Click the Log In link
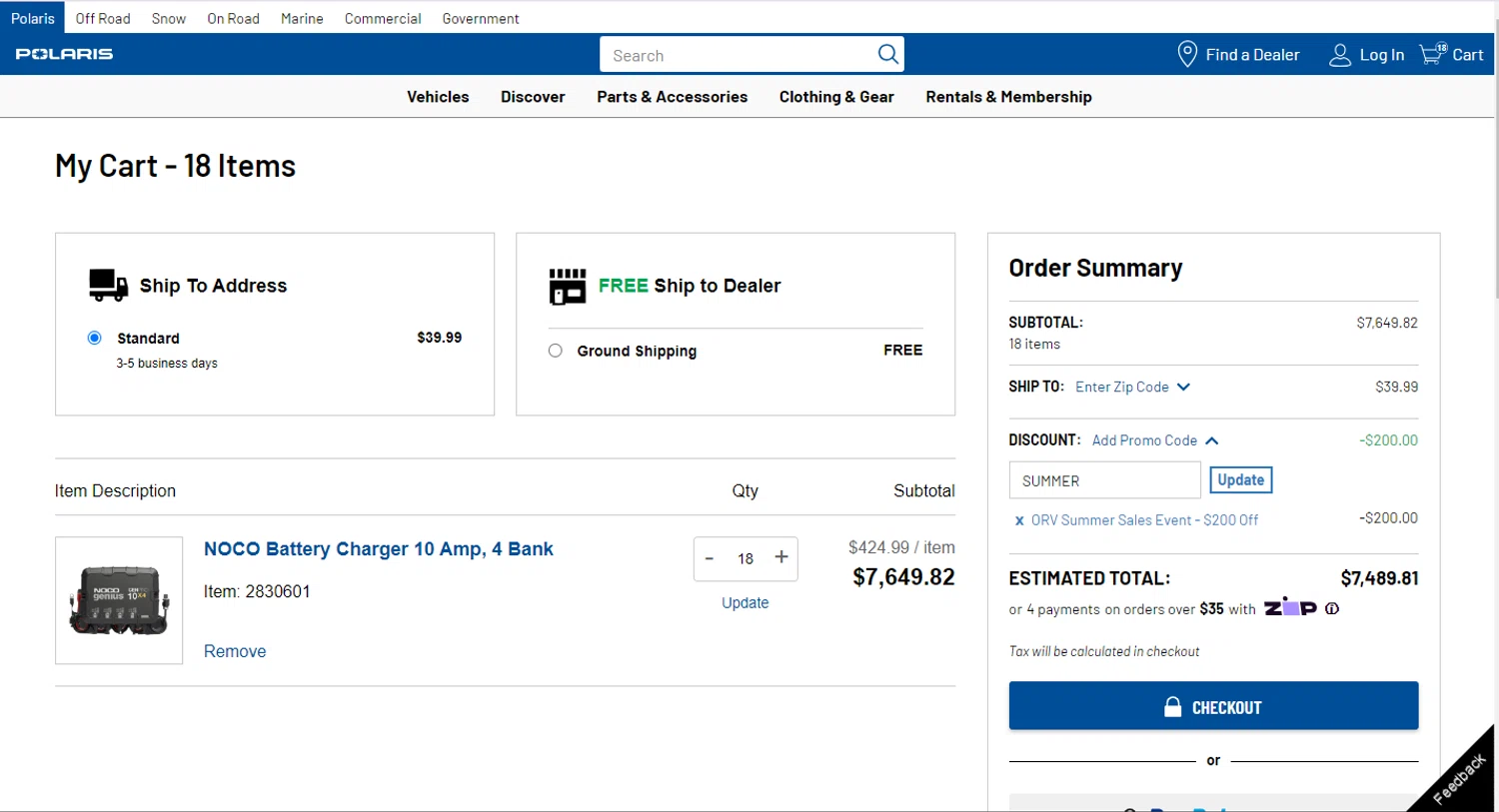The image size is (1499, 812). coord(1382,55)
